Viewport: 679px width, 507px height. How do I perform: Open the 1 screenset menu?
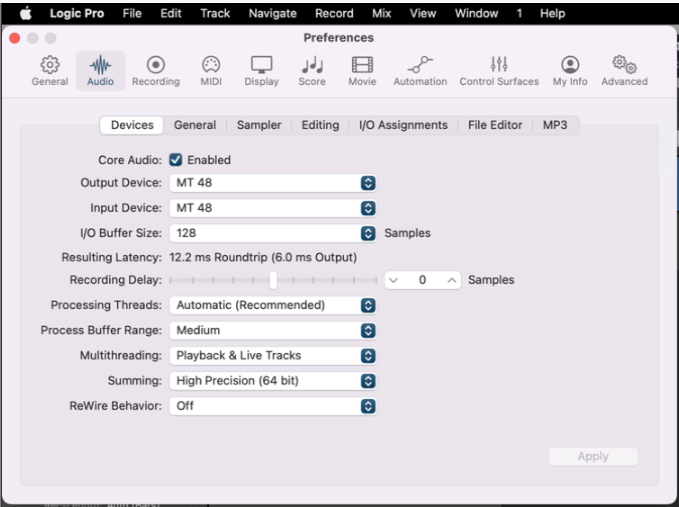click(x=519, y=13)
